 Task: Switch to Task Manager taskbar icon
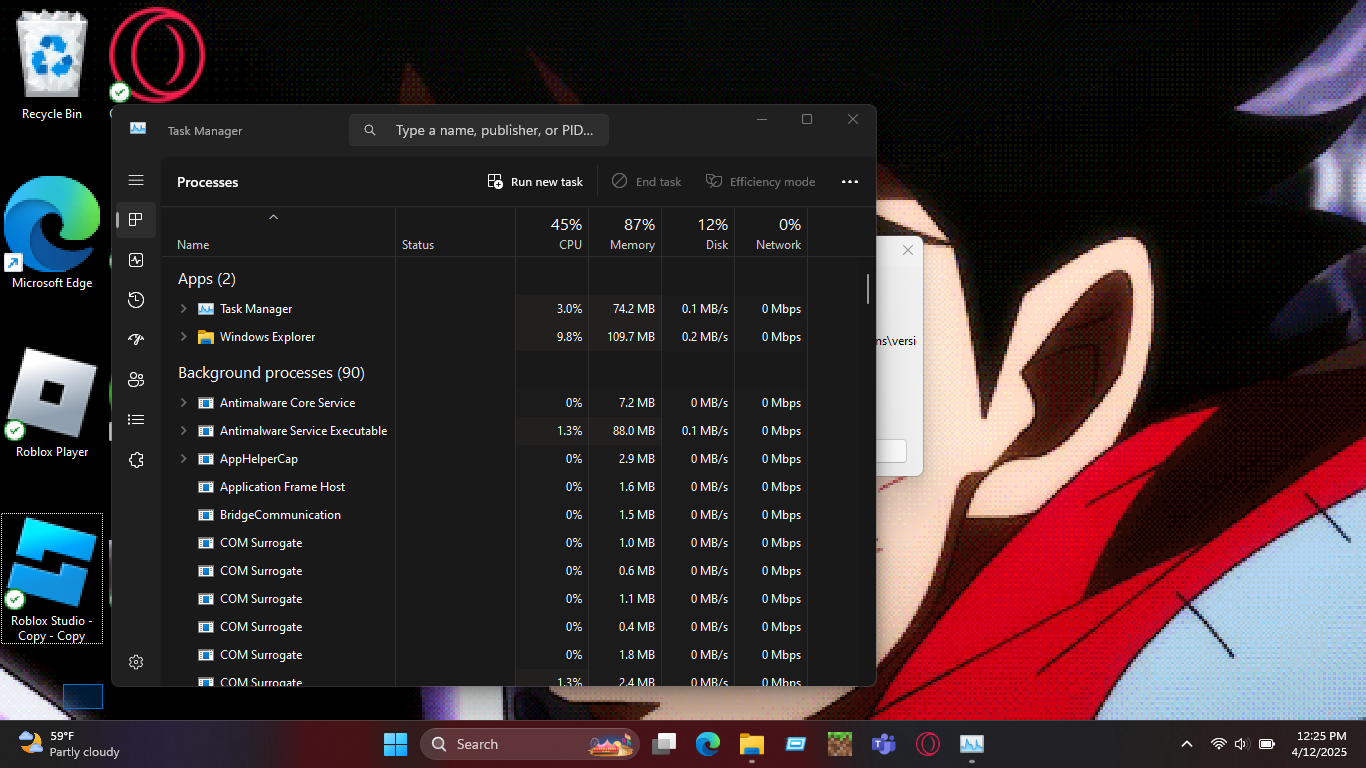coord(972,744)
